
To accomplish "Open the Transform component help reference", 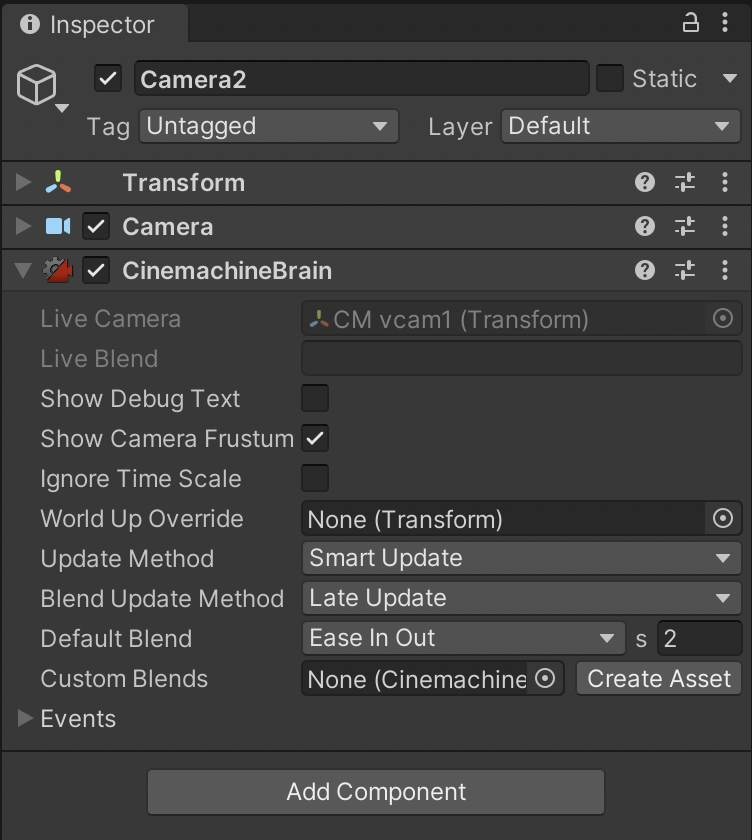I will pos(645,182).
